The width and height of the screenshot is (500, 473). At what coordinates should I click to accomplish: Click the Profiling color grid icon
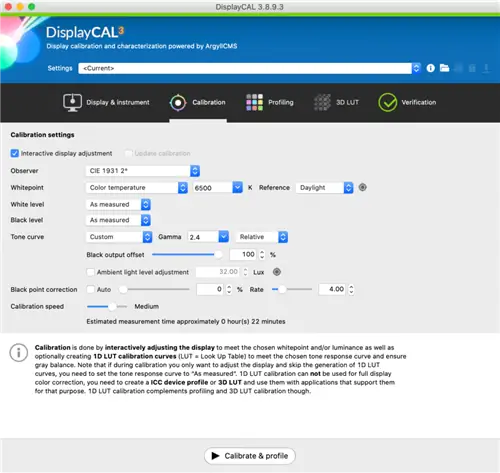(x=254, y=102)
